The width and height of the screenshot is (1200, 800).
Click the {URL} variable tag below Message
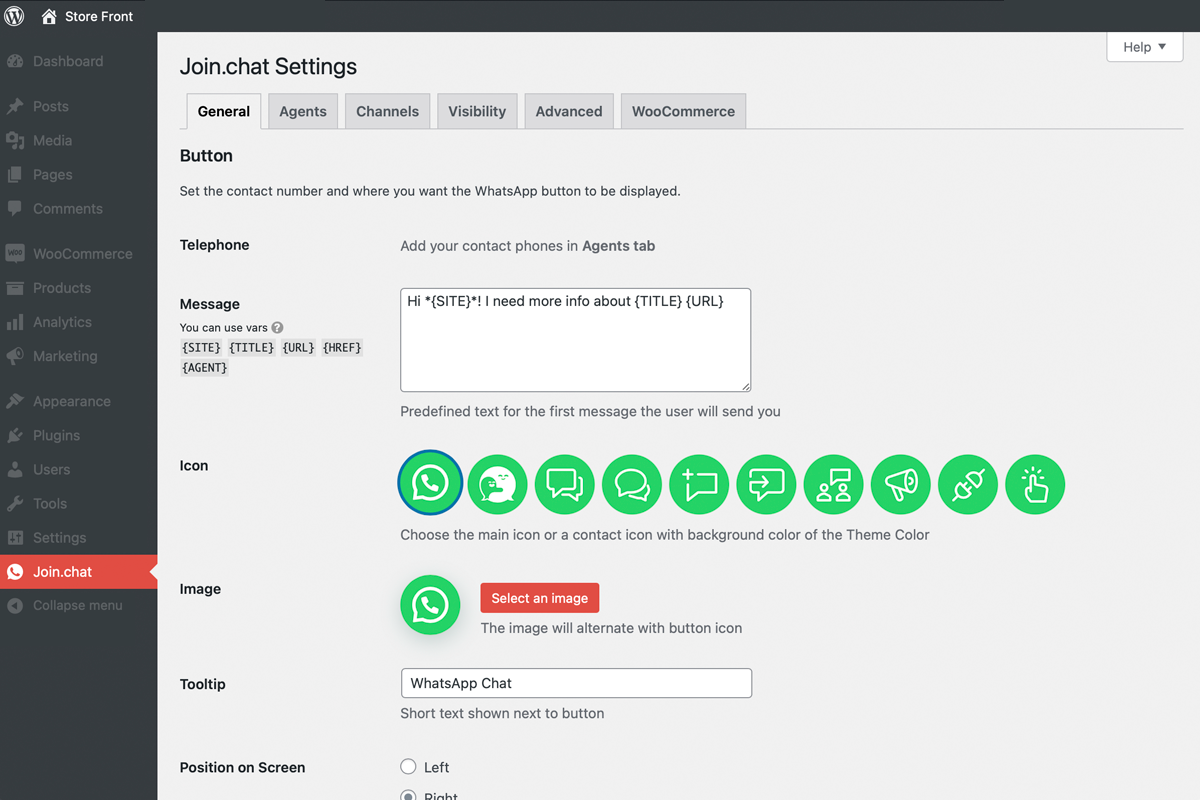click(x=298, y=347)
